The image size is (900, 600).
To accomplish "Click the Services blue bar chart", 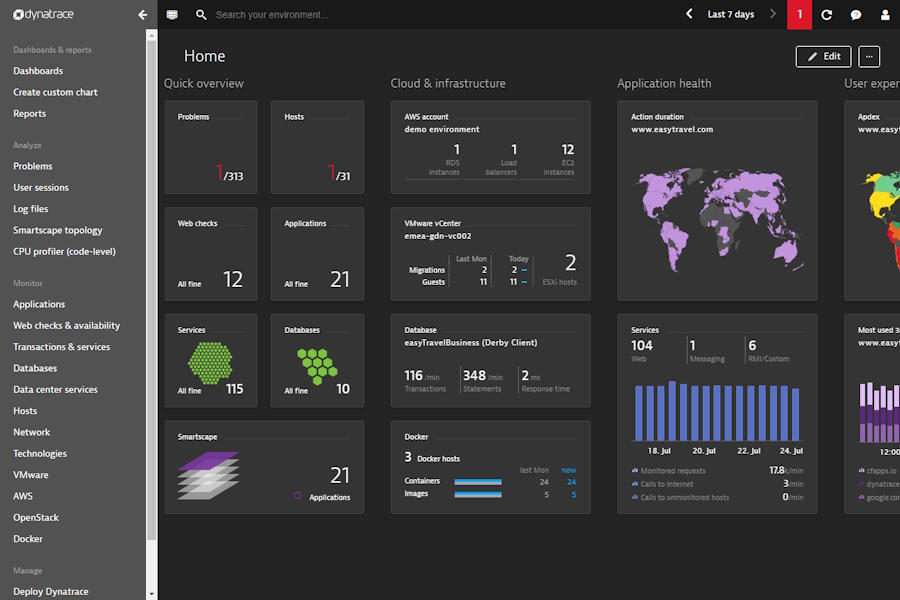I will [717, 411].
